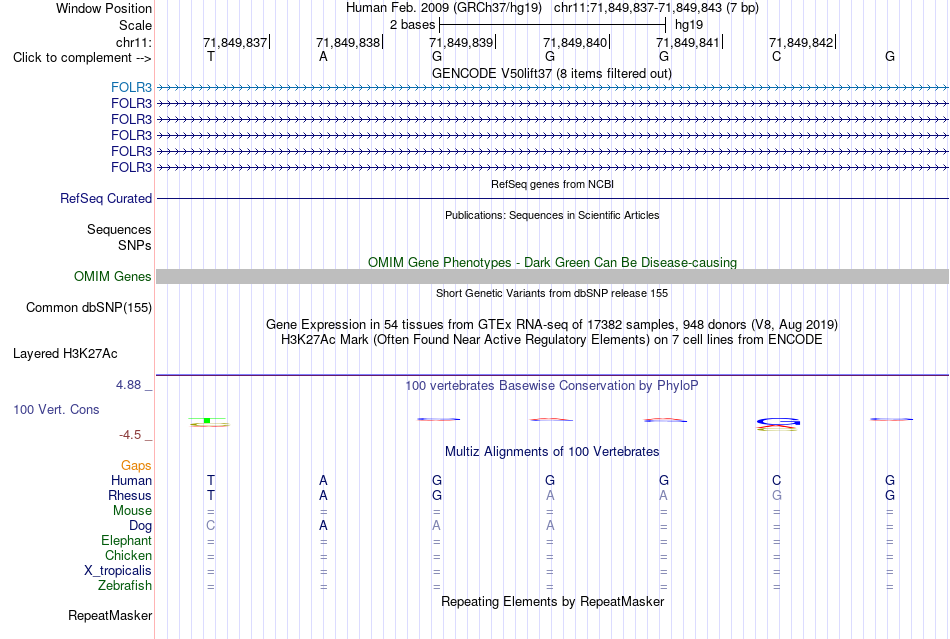Click base C in the Human alignment row

pos(777,480)
